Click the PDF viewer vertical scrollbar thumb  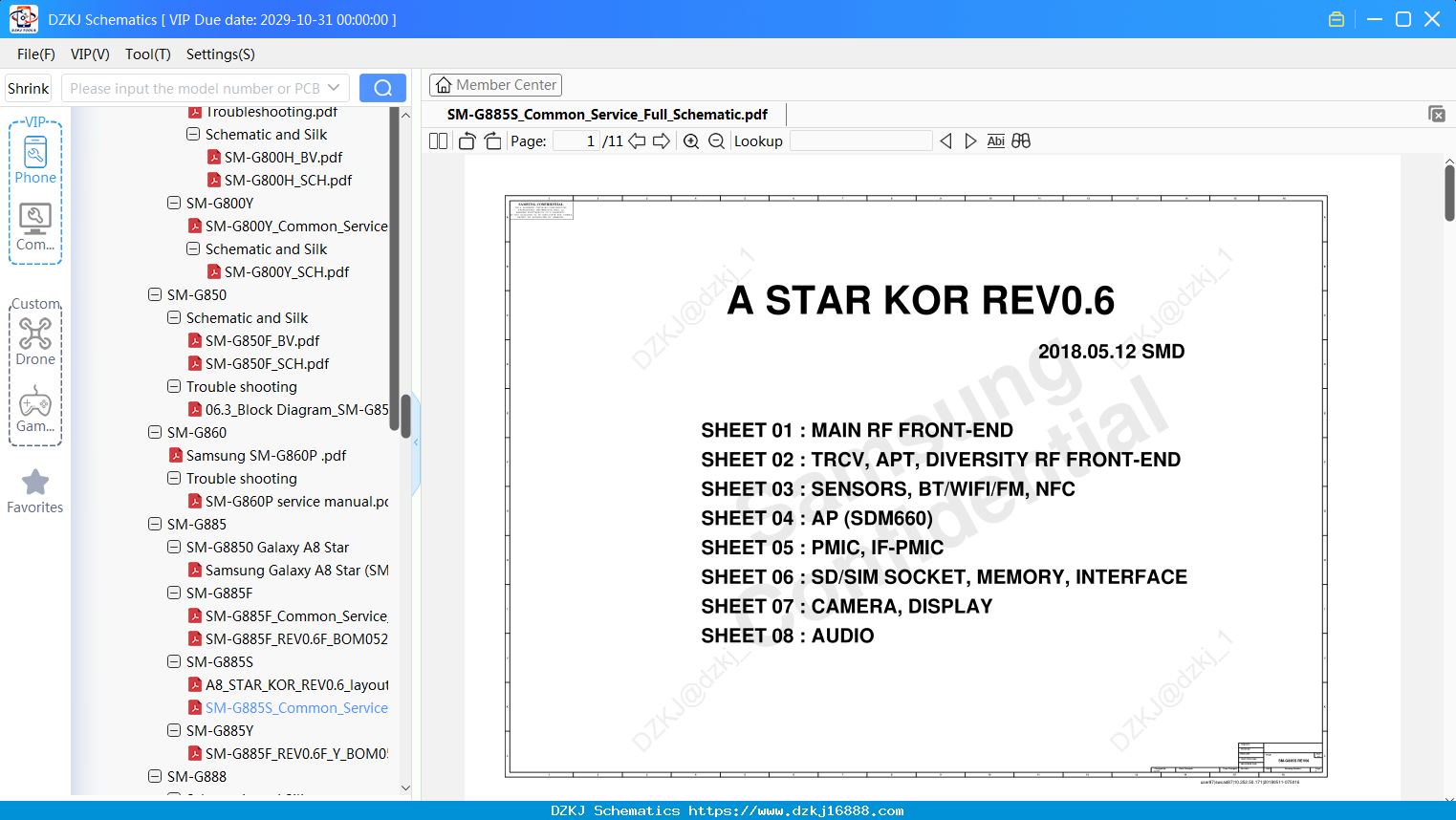tap(1449, 193)
